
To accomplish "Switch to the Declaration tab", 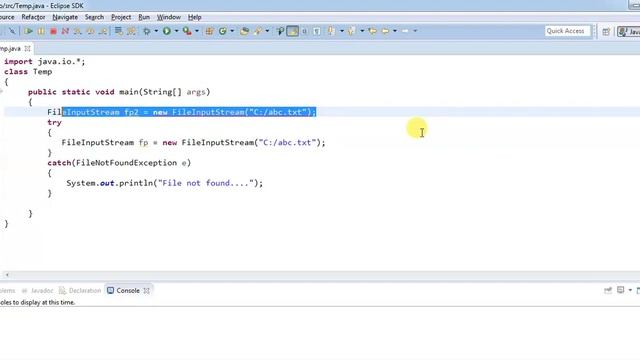I will coord(80,291).
